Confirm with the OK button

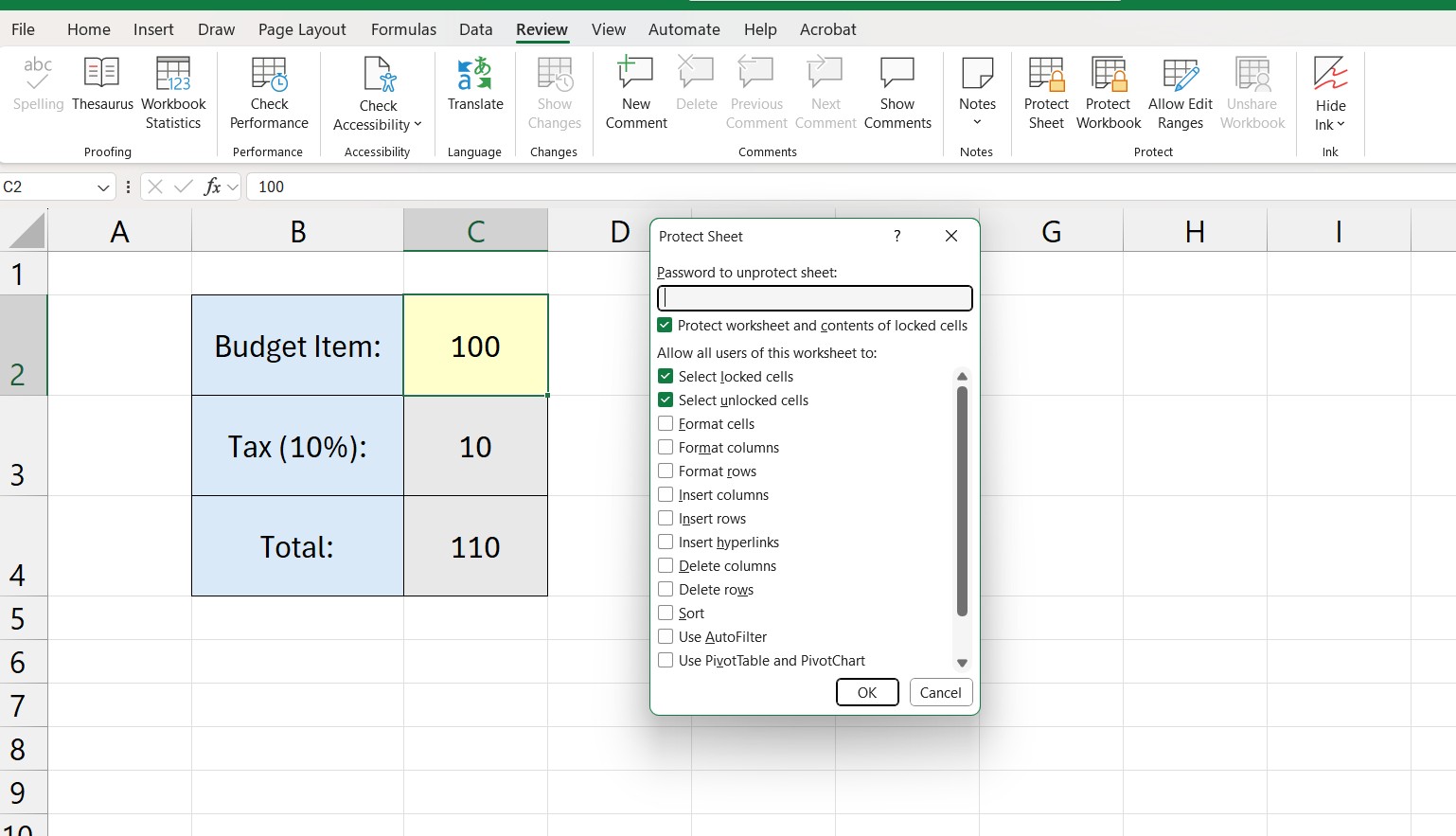(x=866, y=692)
